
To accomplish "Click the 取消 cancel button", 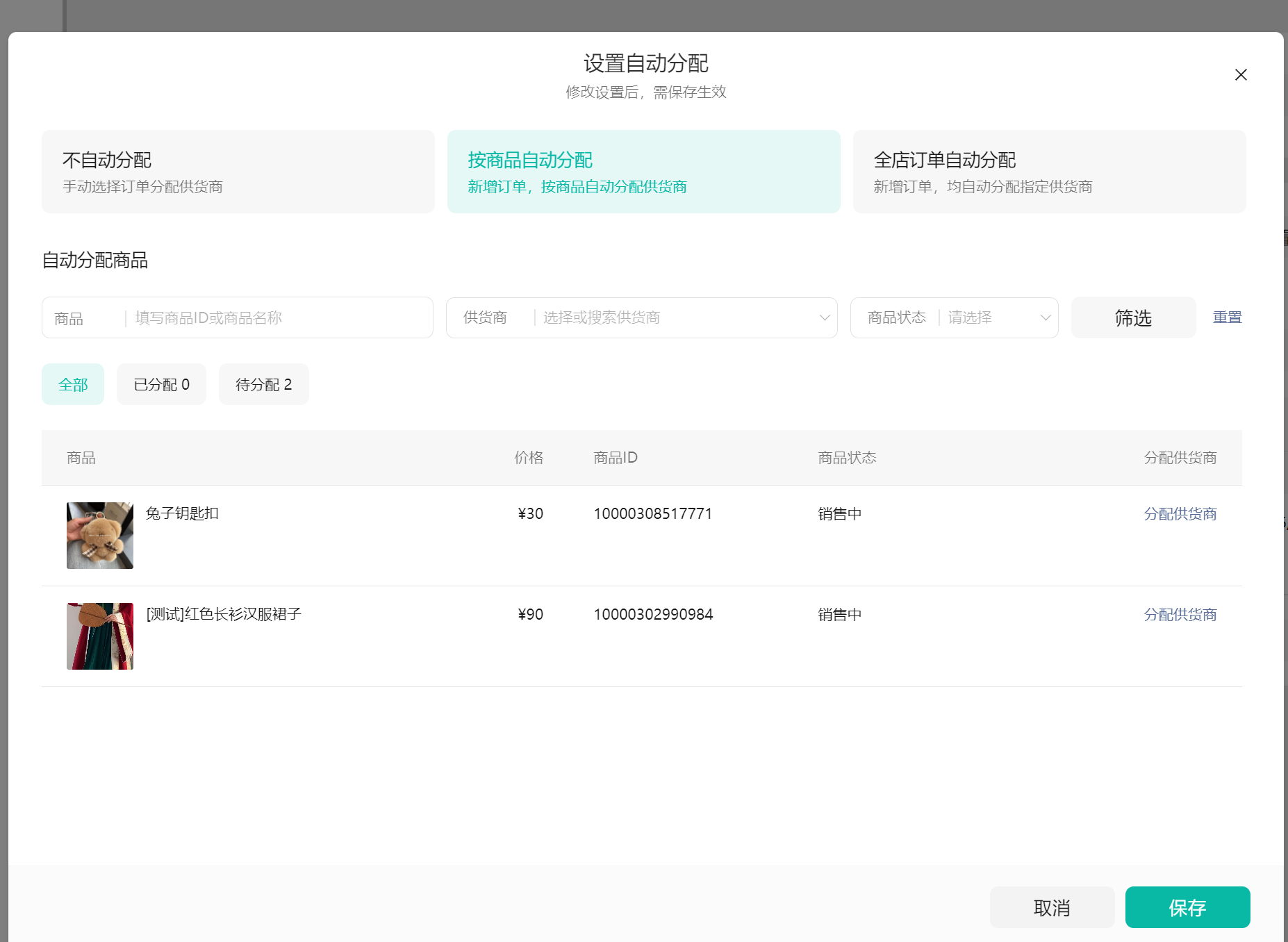I will tap(1052, 907).
